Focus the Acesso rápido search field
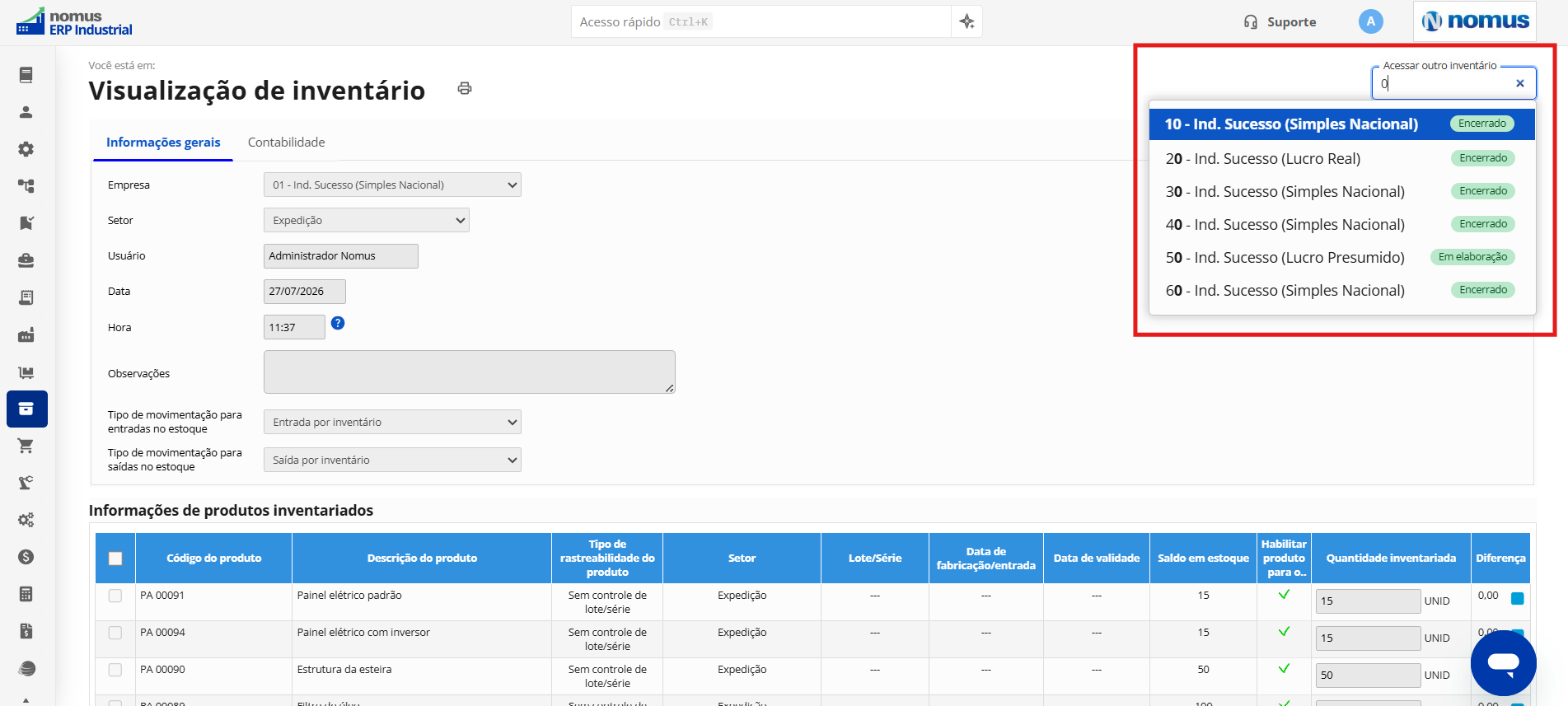 pos(761,21)
